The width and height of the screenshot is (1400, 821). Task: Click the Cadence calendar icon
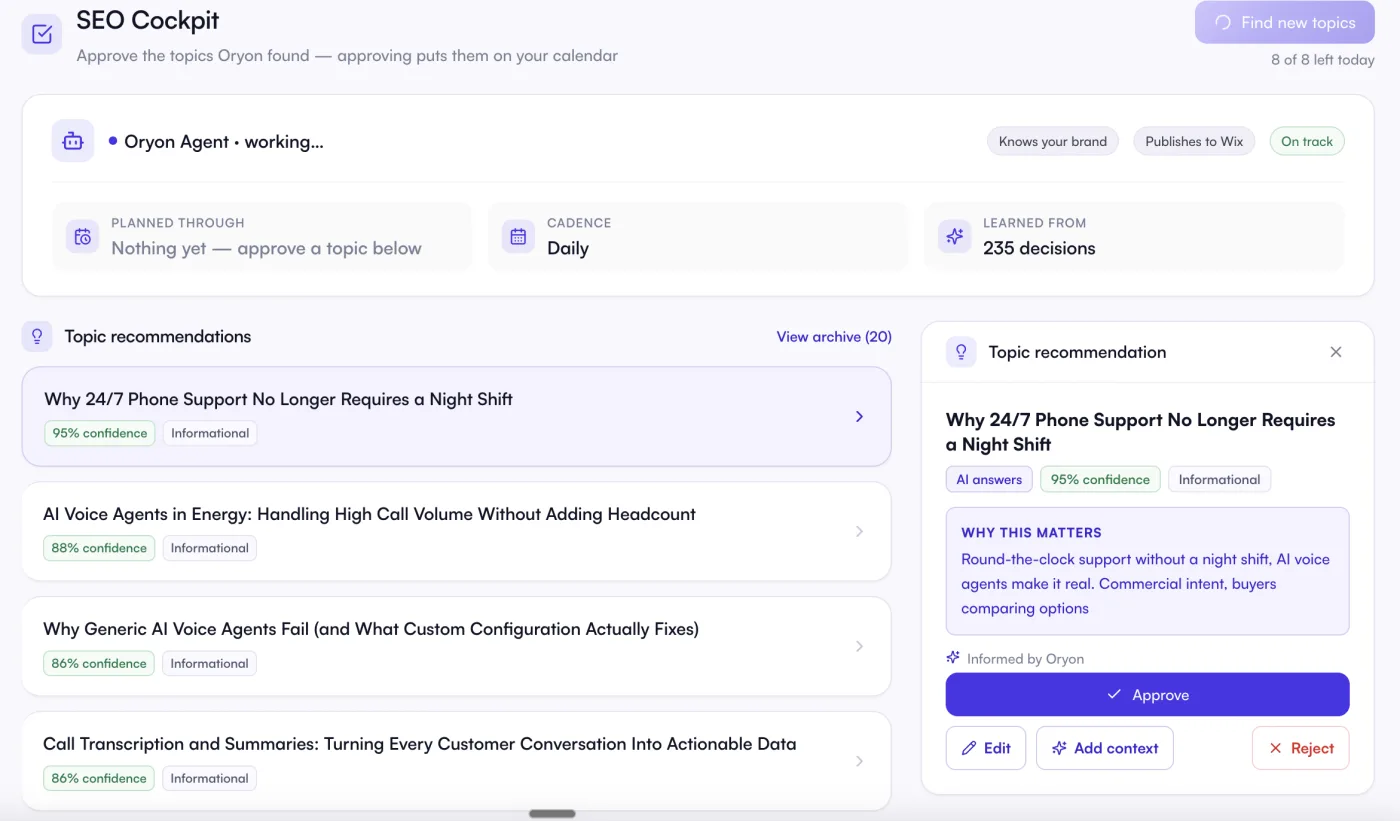pos(518,237)
